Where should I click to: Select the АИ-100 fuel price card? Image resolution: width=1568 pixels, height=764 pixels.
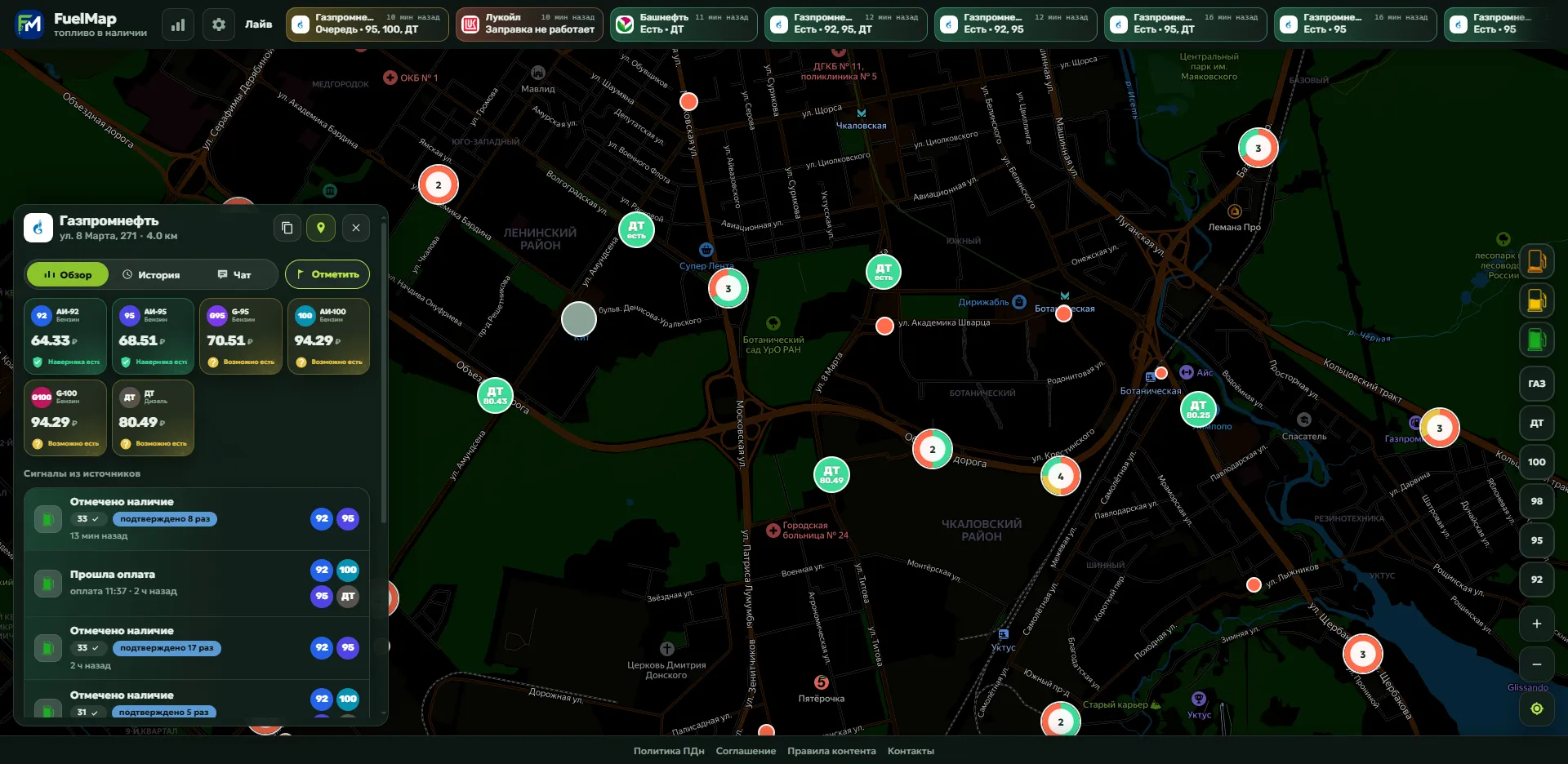point(329,336)
